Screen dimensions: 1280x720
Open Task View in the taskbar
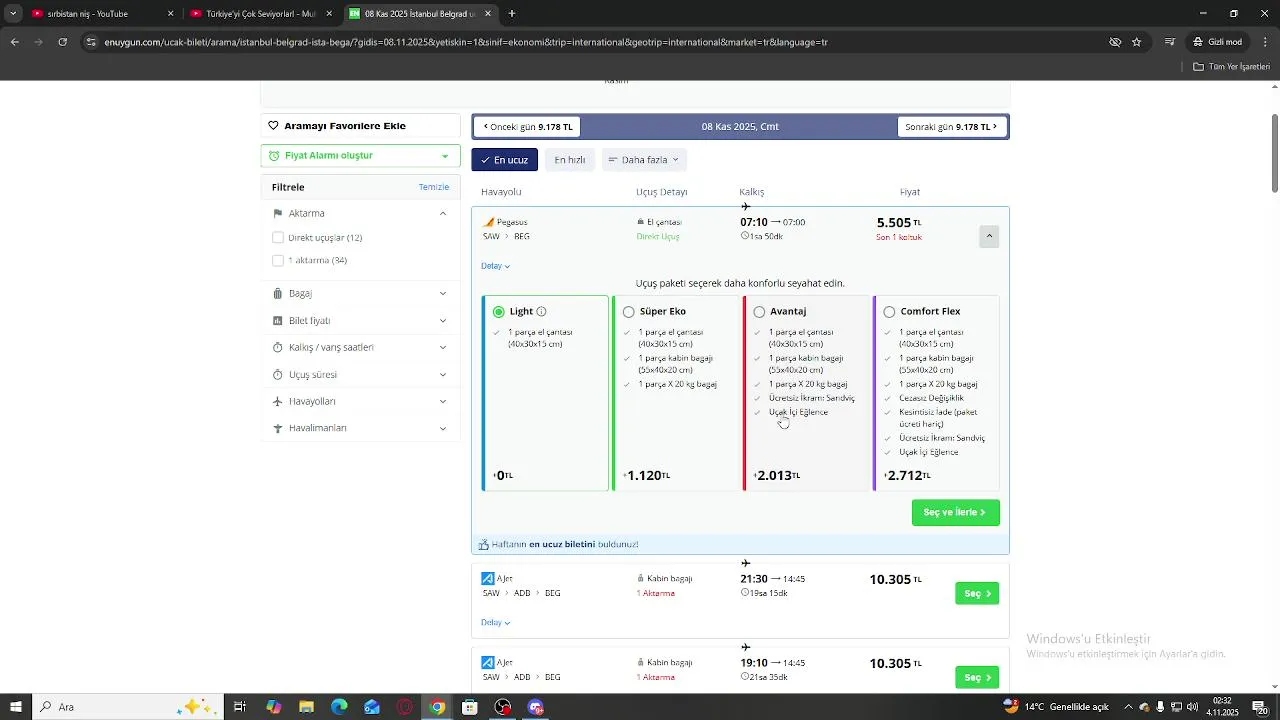(x=240, y=707)
